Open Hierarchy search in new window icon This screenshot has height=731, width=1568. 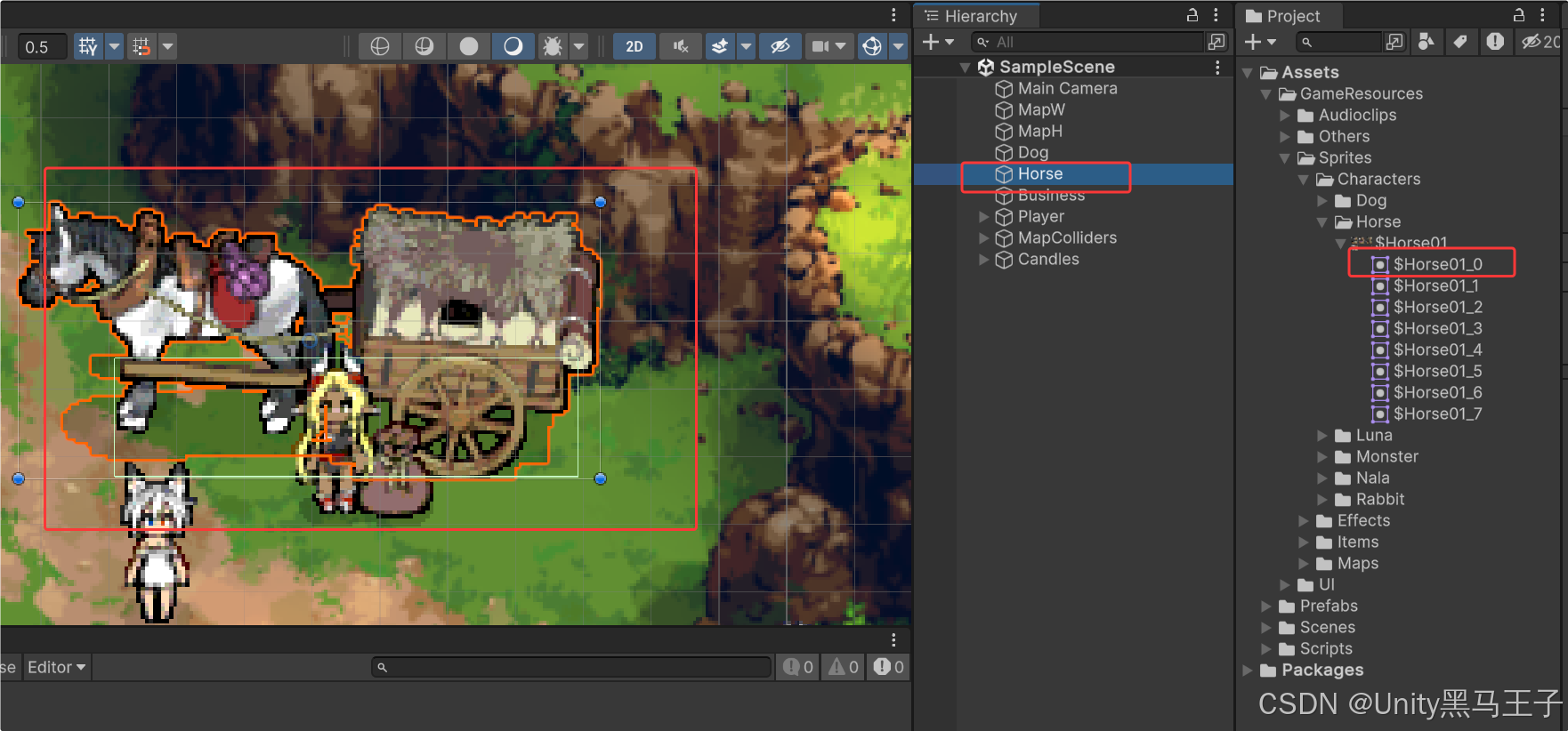(1216, 42)
